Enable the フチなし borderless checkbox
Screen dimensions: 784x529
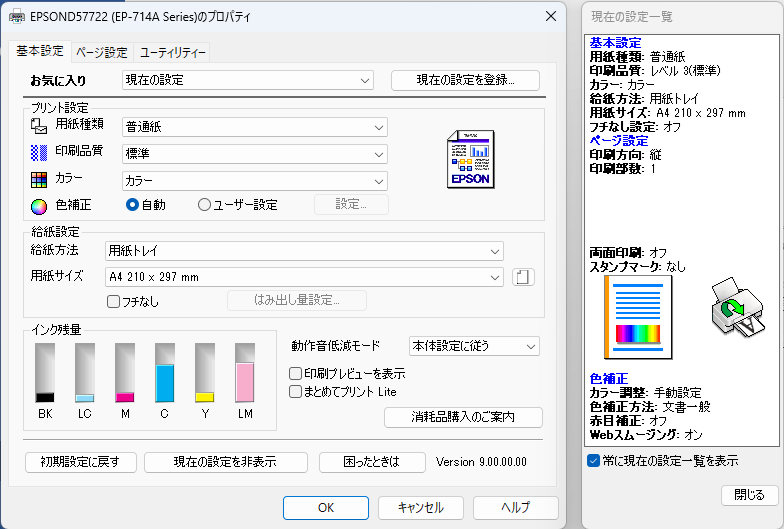pyautogui.click(x=113, y=301)
